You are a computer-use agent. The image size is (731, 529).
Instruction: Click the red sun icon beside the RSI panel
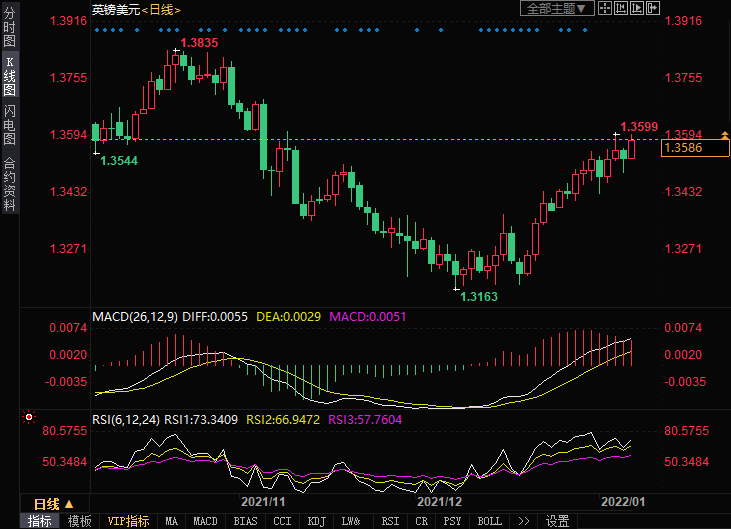click(29, 416)
